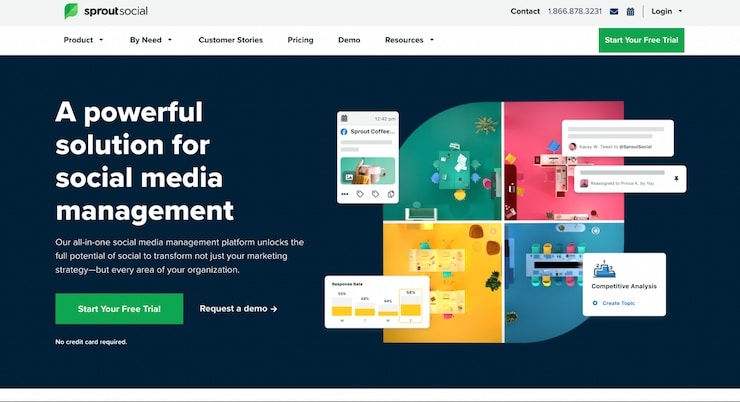This screenshot has height=402, width=740.
Task: Open Customer Stories page
Action: tap(230, 40)
